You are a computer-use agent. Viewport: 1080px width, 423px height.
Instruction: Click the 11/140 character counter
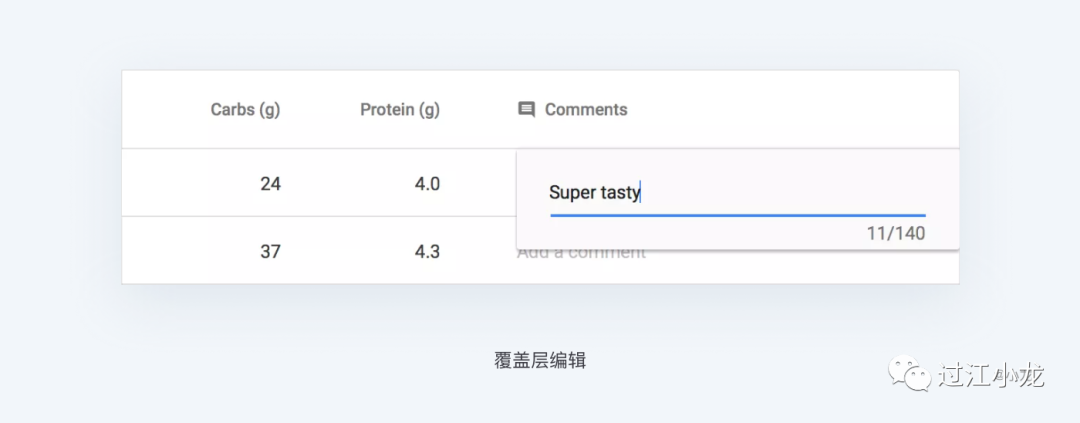point(895,234)
